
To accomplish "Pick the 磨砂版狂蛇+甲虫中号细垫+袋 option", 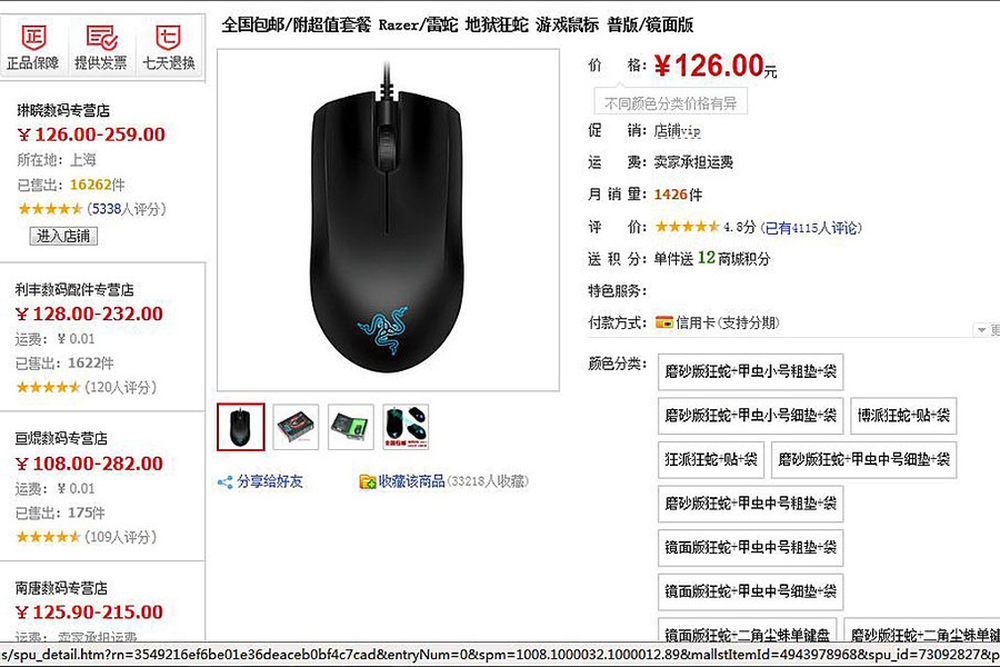I will (x=864, y=460).
